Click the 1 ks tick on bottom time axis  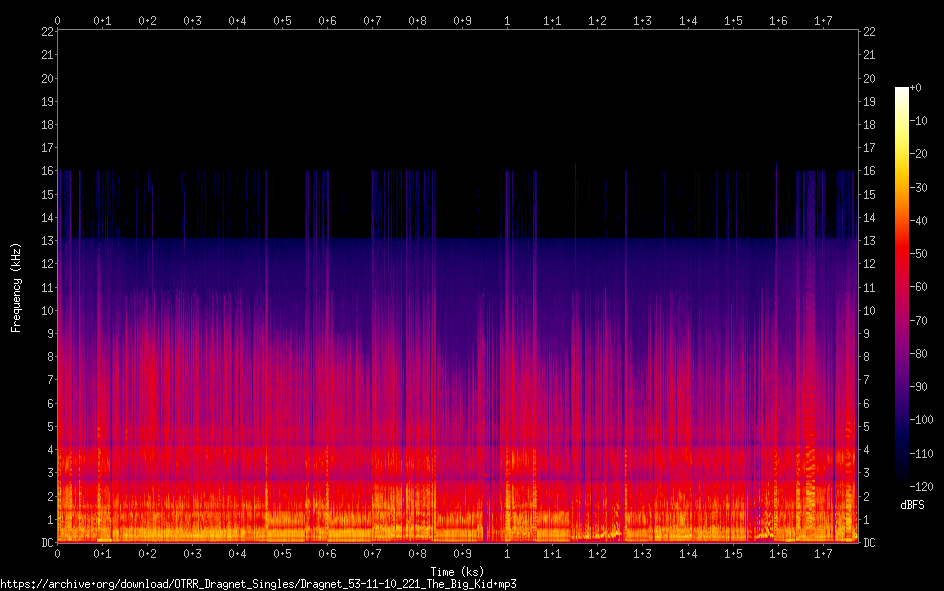tap(508, 553)
